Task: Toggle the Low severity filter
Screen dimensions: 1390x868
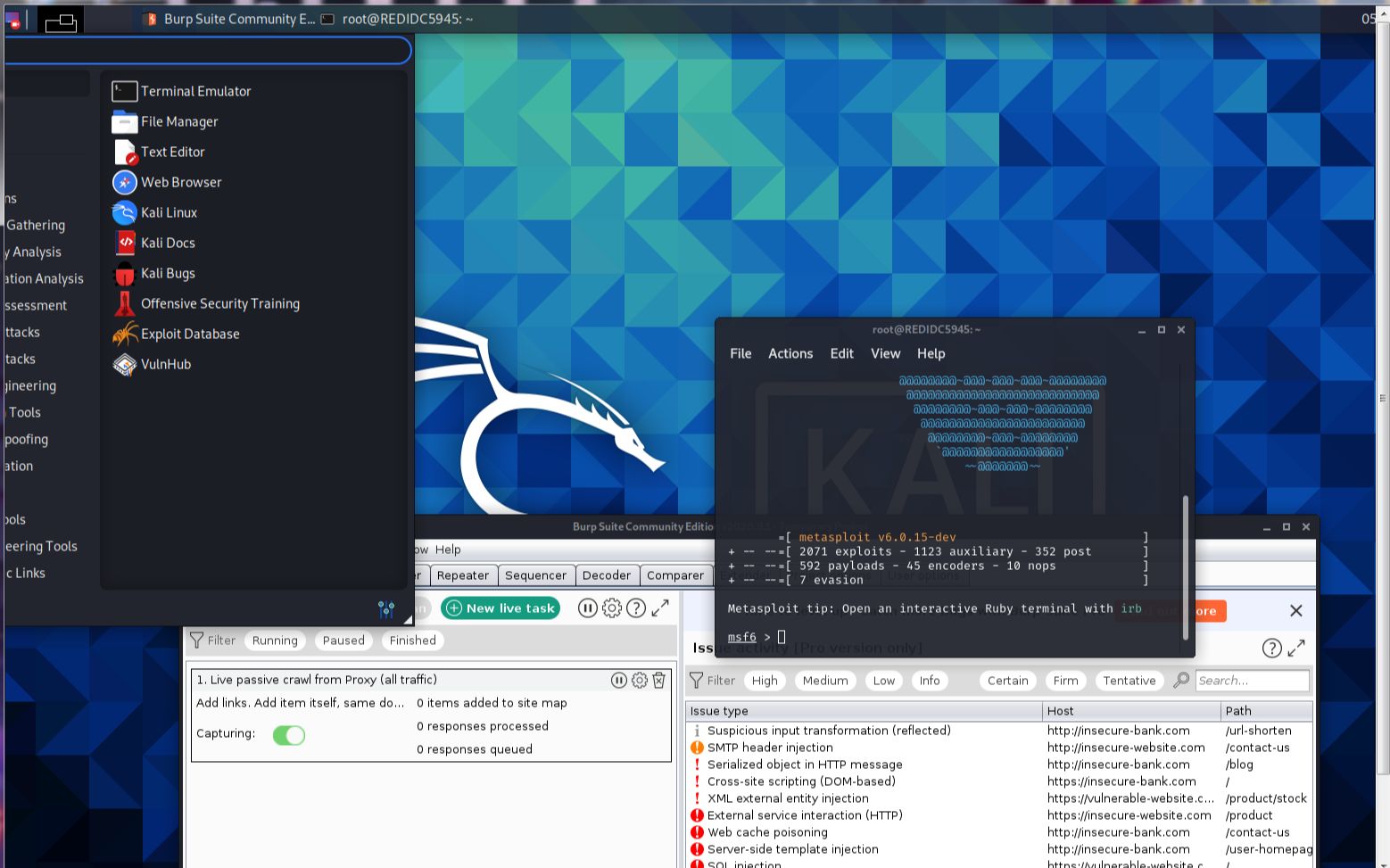Action: (x=884, y=681)
